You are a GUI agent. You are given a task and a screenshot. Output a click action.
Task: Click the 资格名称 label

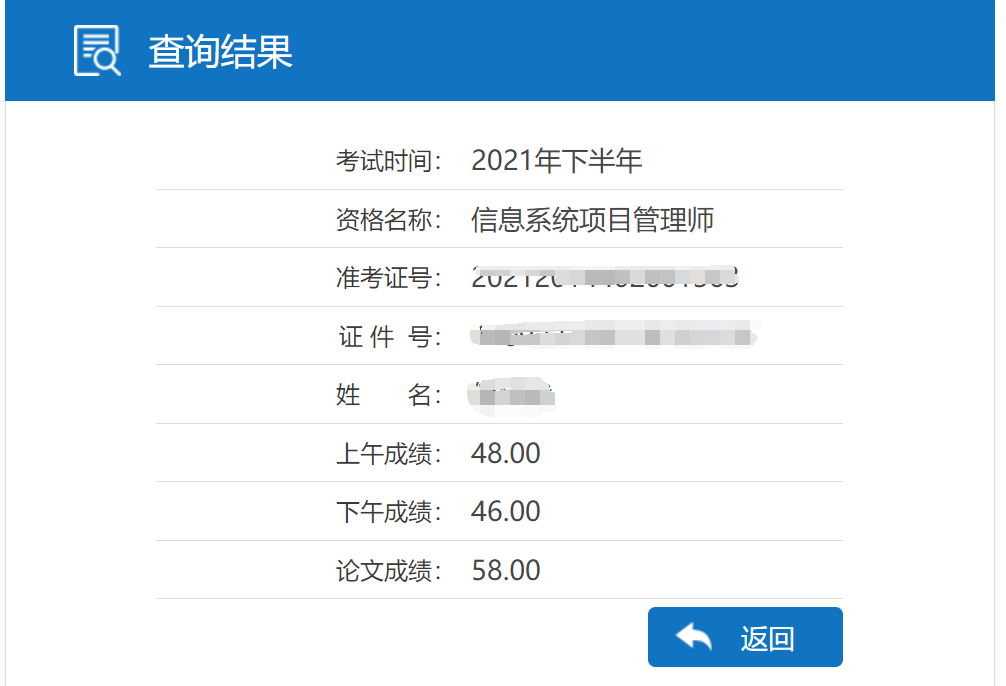coord(389,220)
